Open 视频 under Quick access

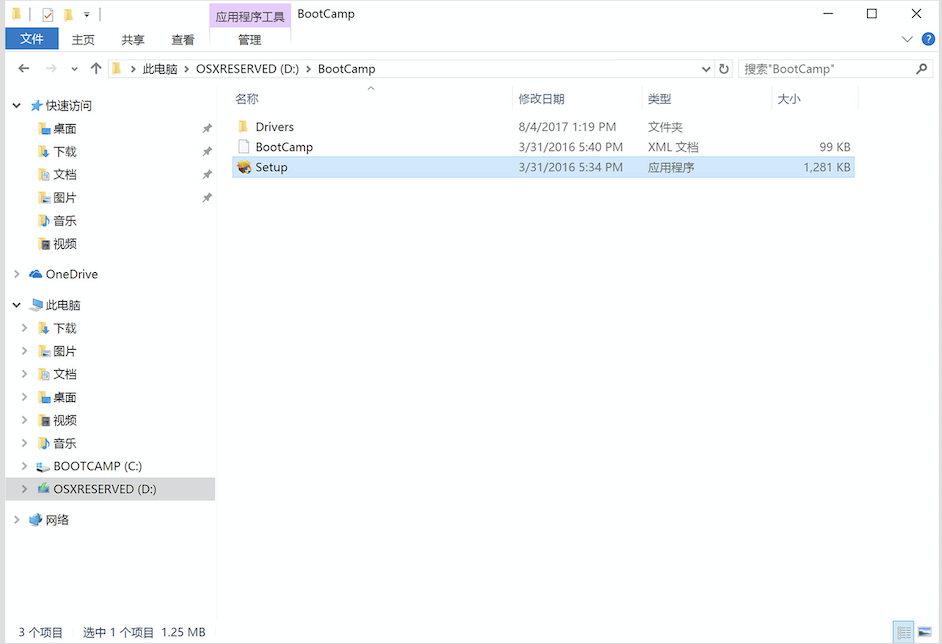tap(65, 243)
